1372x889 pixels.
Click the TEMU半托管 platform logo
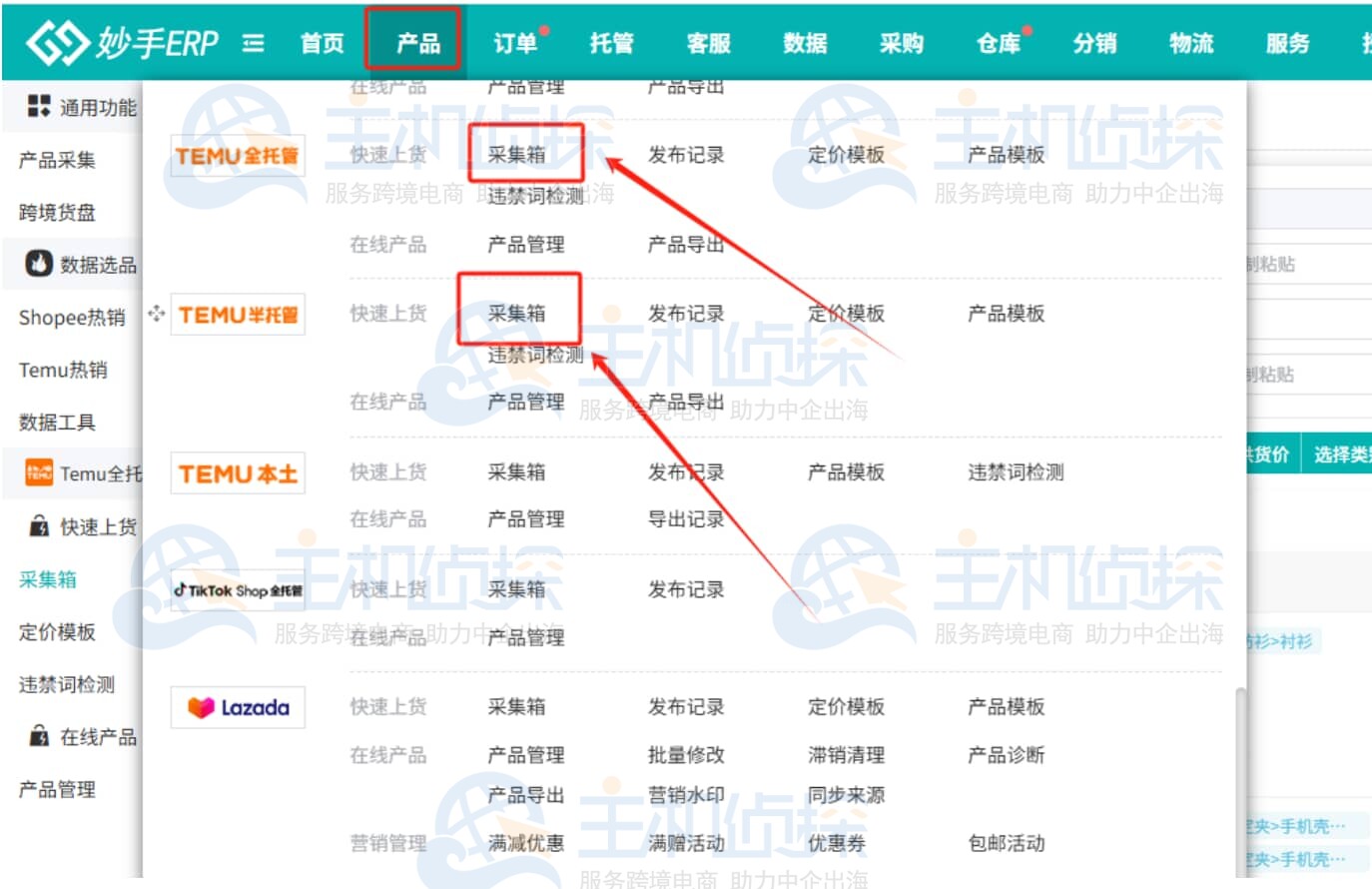pyautogui.click(x=237, y=314)
